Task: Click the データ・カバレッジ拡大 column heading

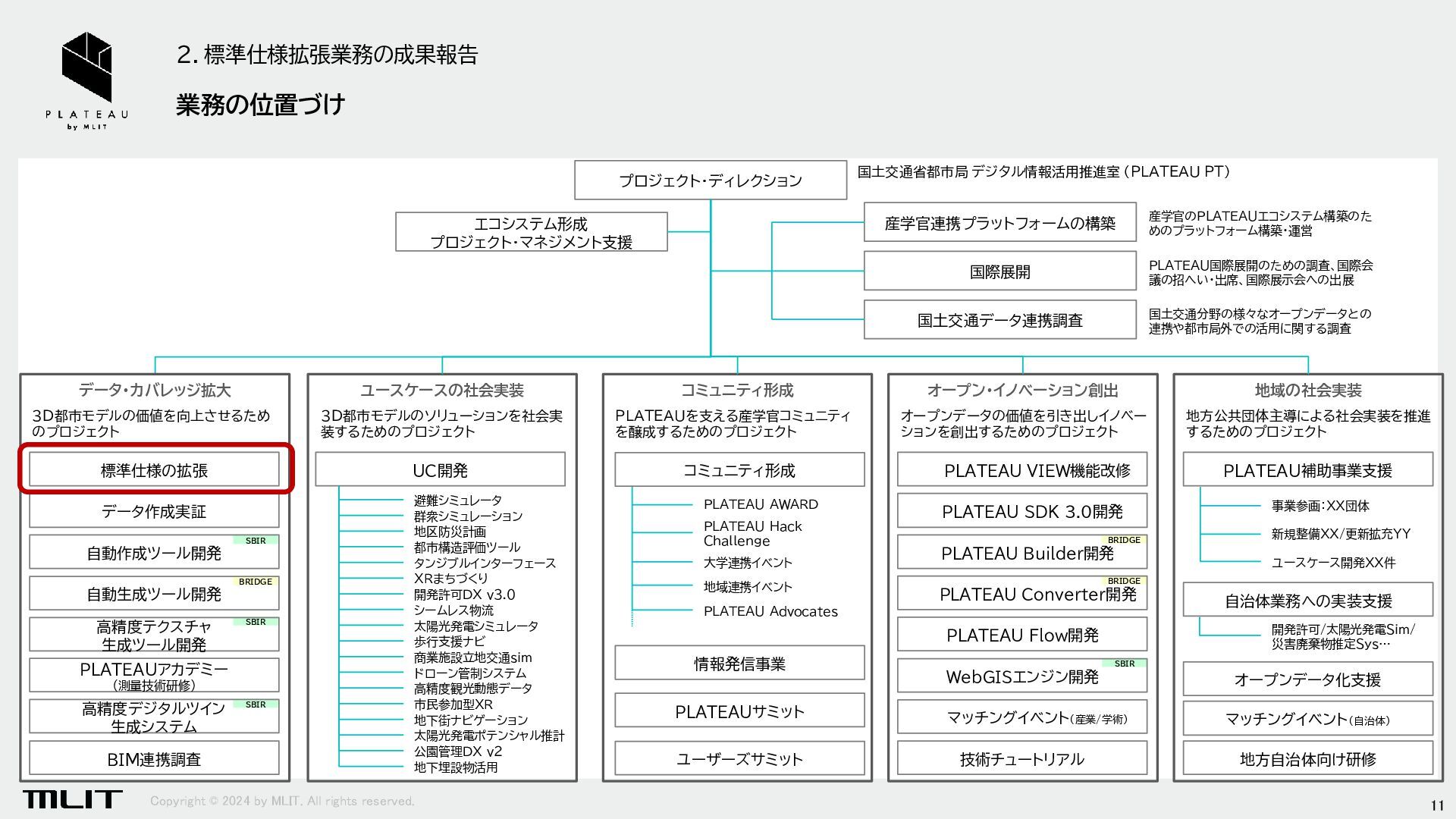Action: coord(154,390)
